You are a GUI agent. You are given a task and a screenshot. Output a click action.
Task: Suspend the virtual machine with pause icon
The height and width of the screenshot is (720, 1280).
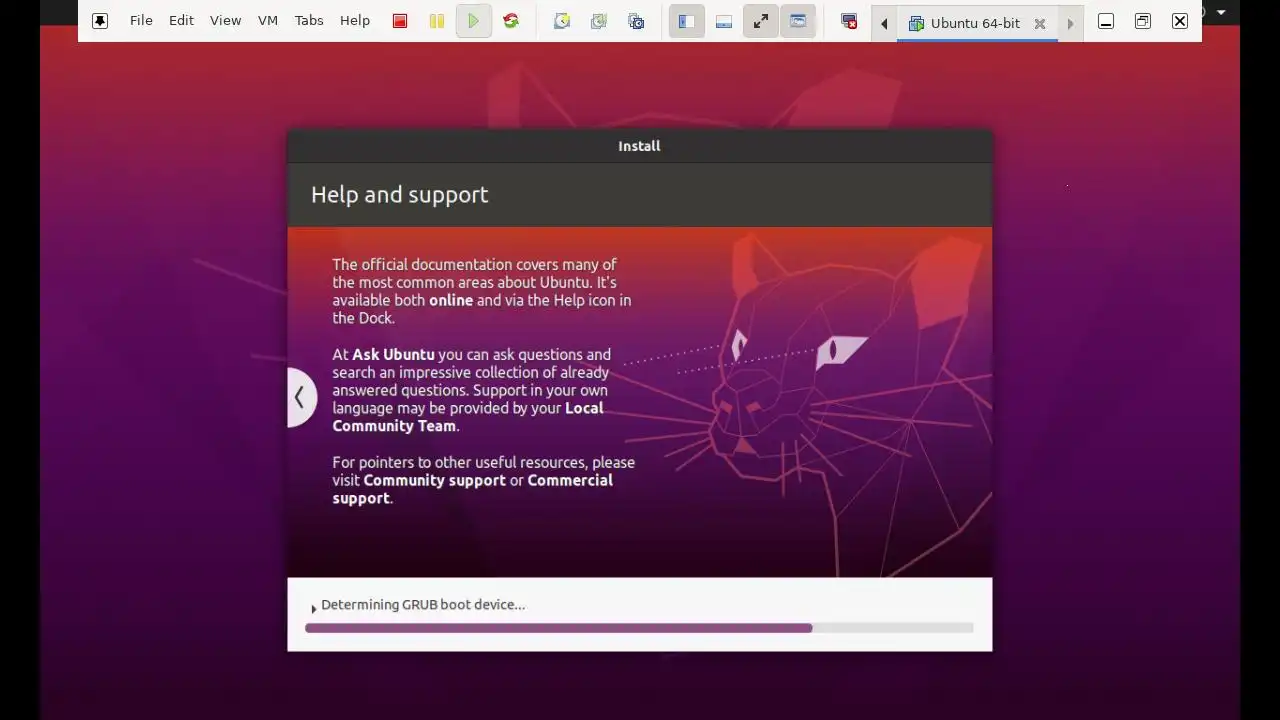point(437,21)
